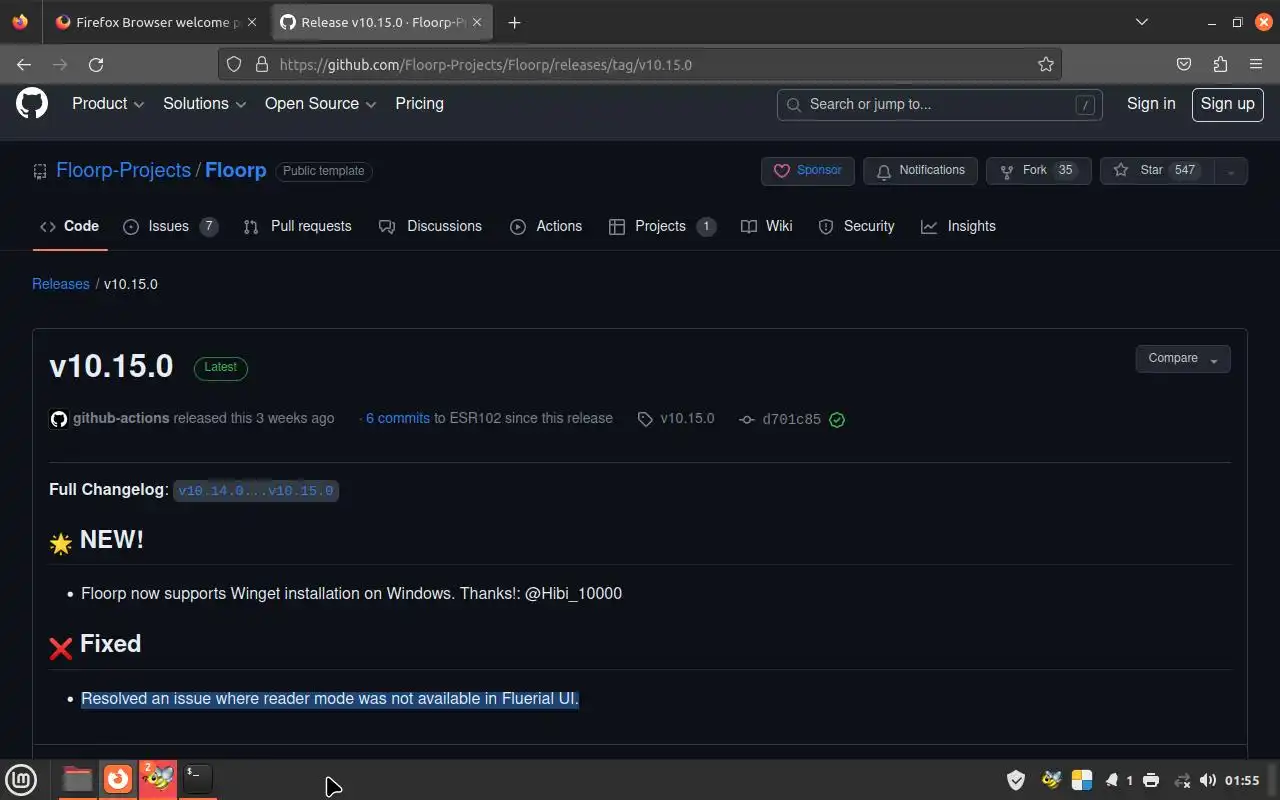Open the Pocket save icon
This screenshot has height=800, width=1280.
[x=1184, y=64]
